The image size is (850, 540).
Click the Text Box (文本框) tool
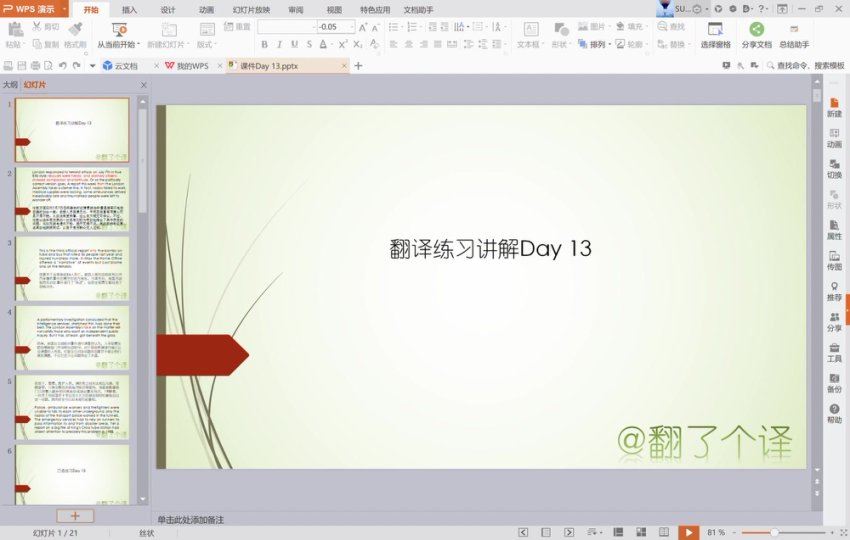click(531, 36)
